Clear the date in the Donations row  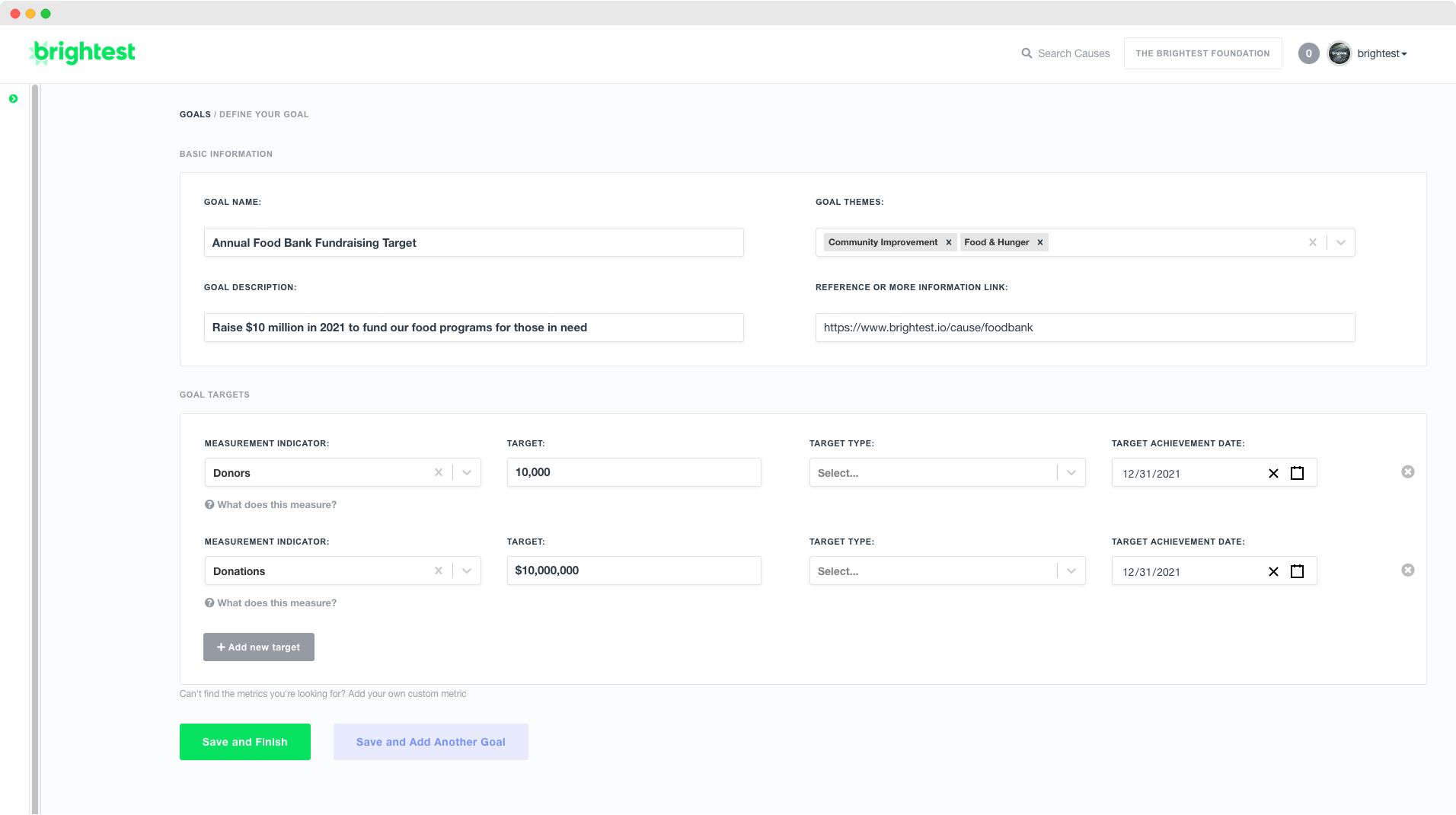tap(1273, 571)
